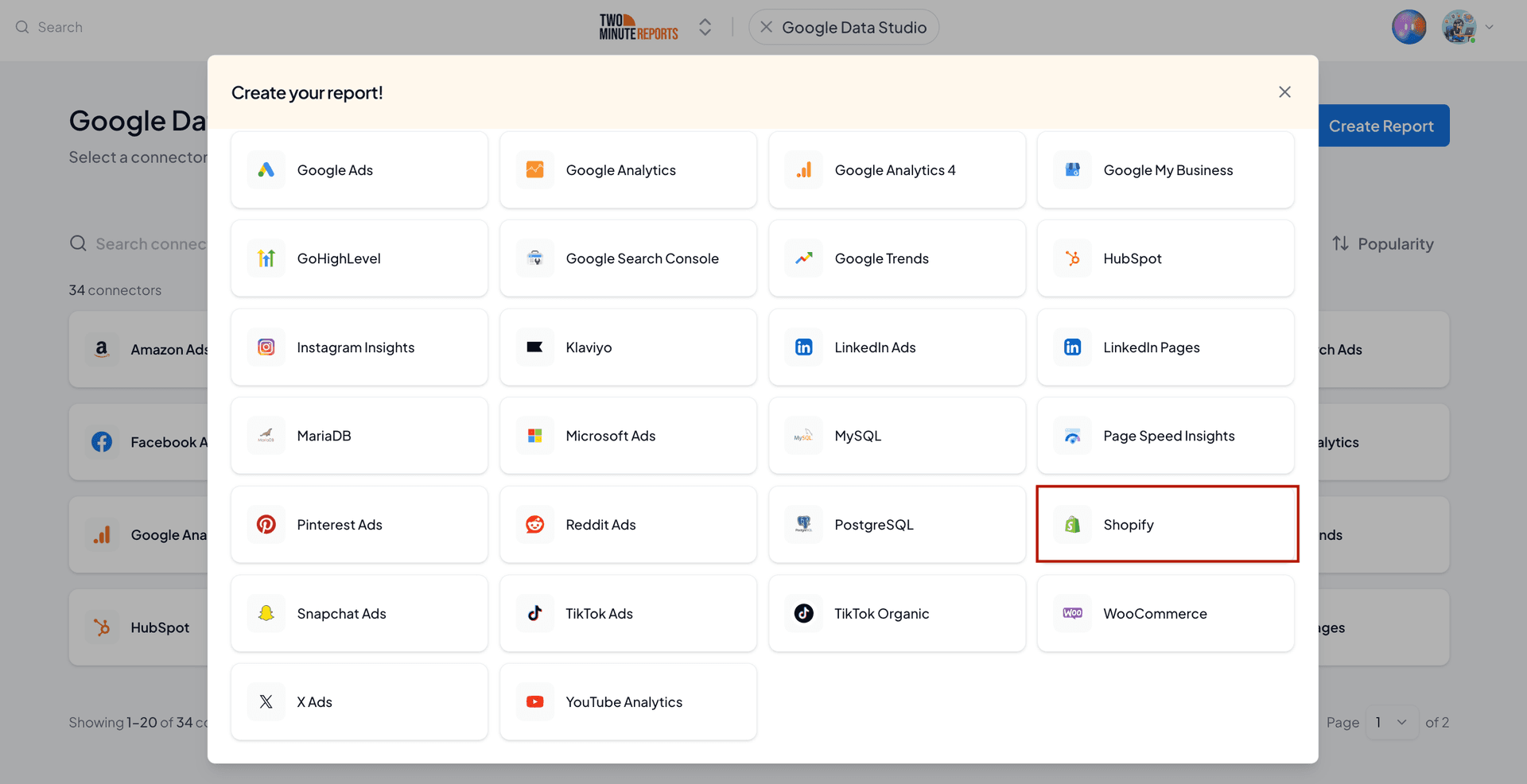1527x784 pixels.
Task: Click the GoHighLevel connector icon
Action: 266,258
